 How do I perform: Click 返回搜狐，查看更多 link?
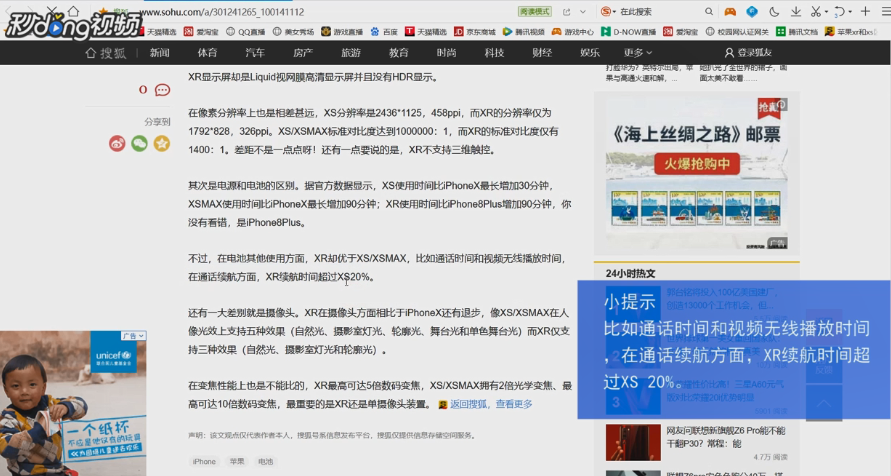coord(491,404)
